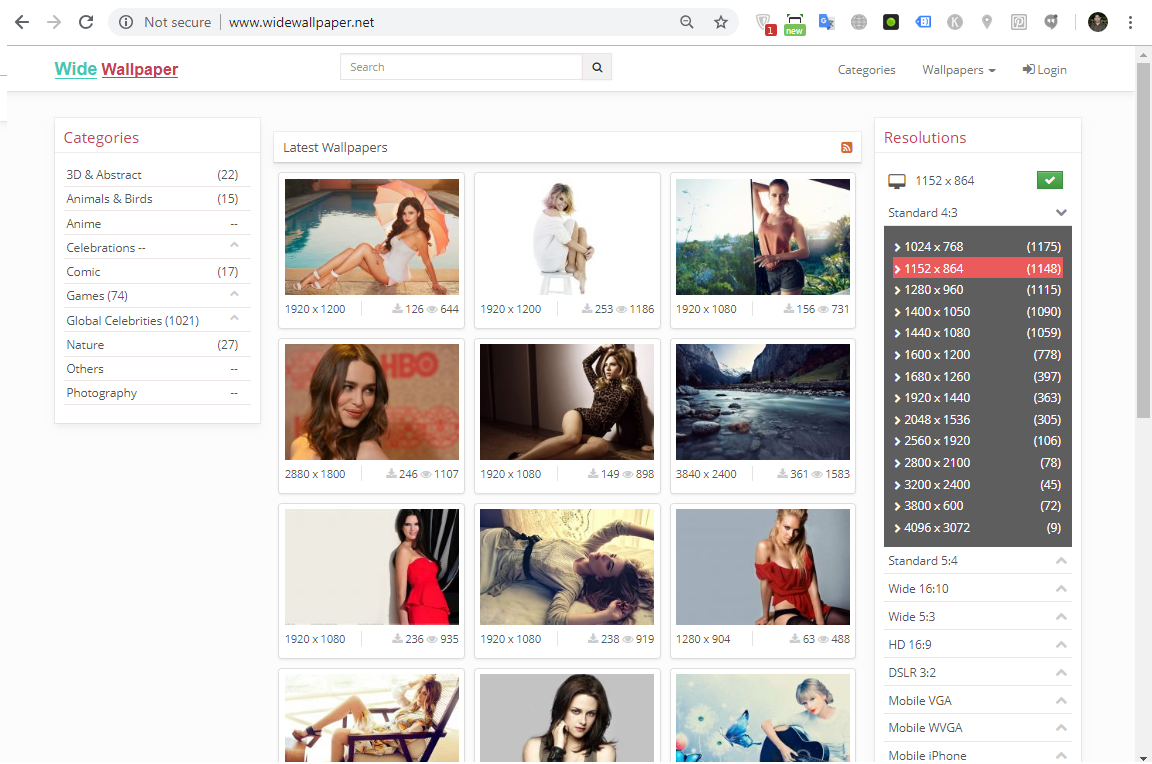Expand the Wide 16:10 resolution section
Viewport: 1152px width, 764px height.
(x=1061, y=589)
